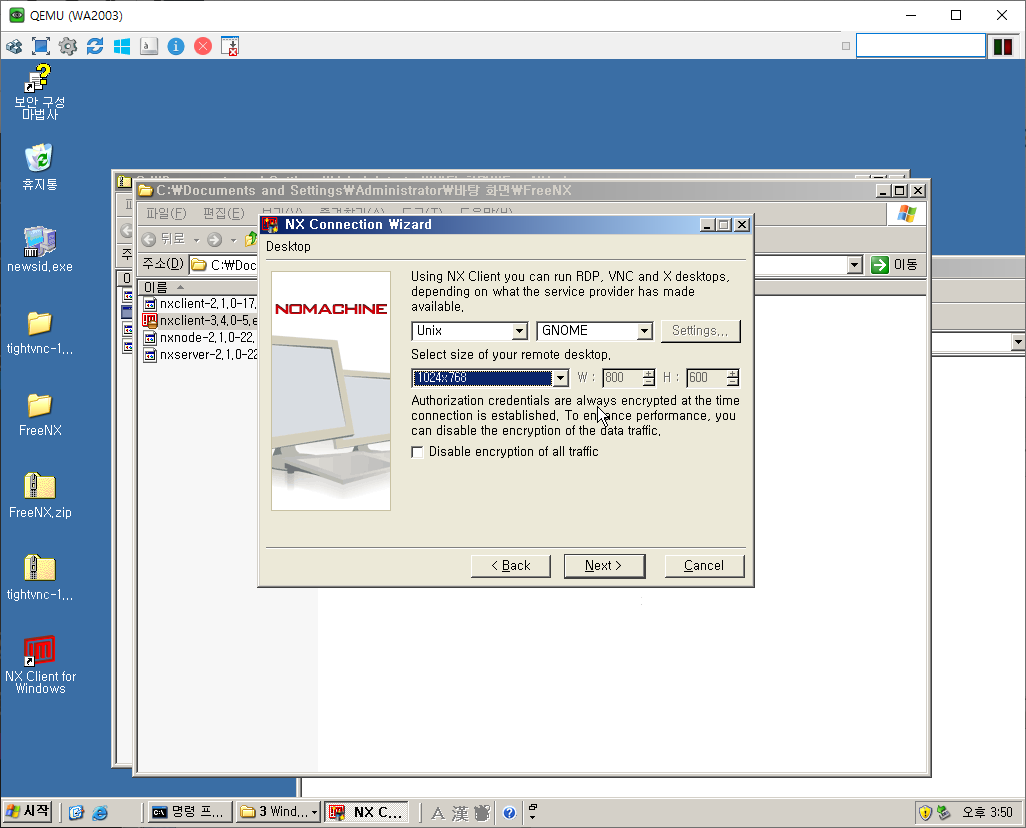The image size is (1026, 828).
Task: Click the red-green indicator button in QEMU toolbar
Action: 1003,46
